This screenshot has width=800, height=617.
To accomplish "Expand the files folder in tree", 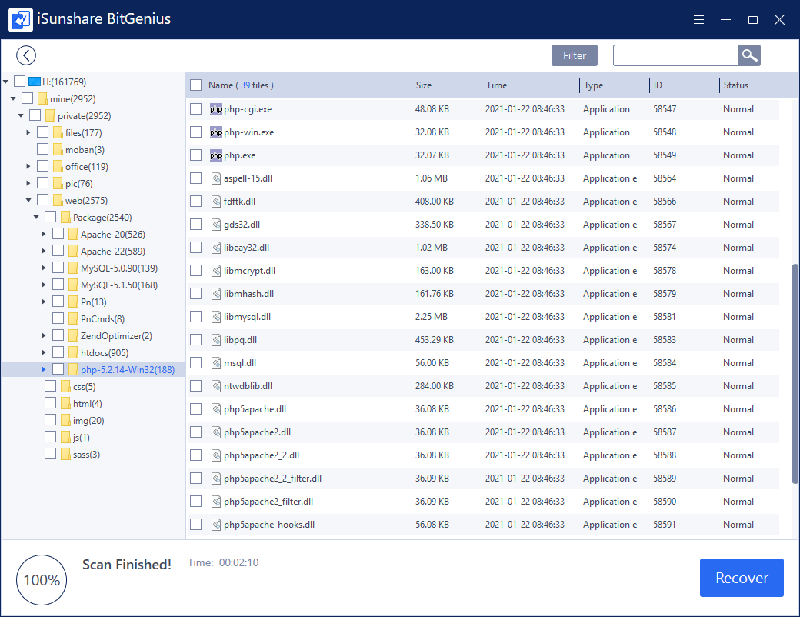I will tap(29, 132).
